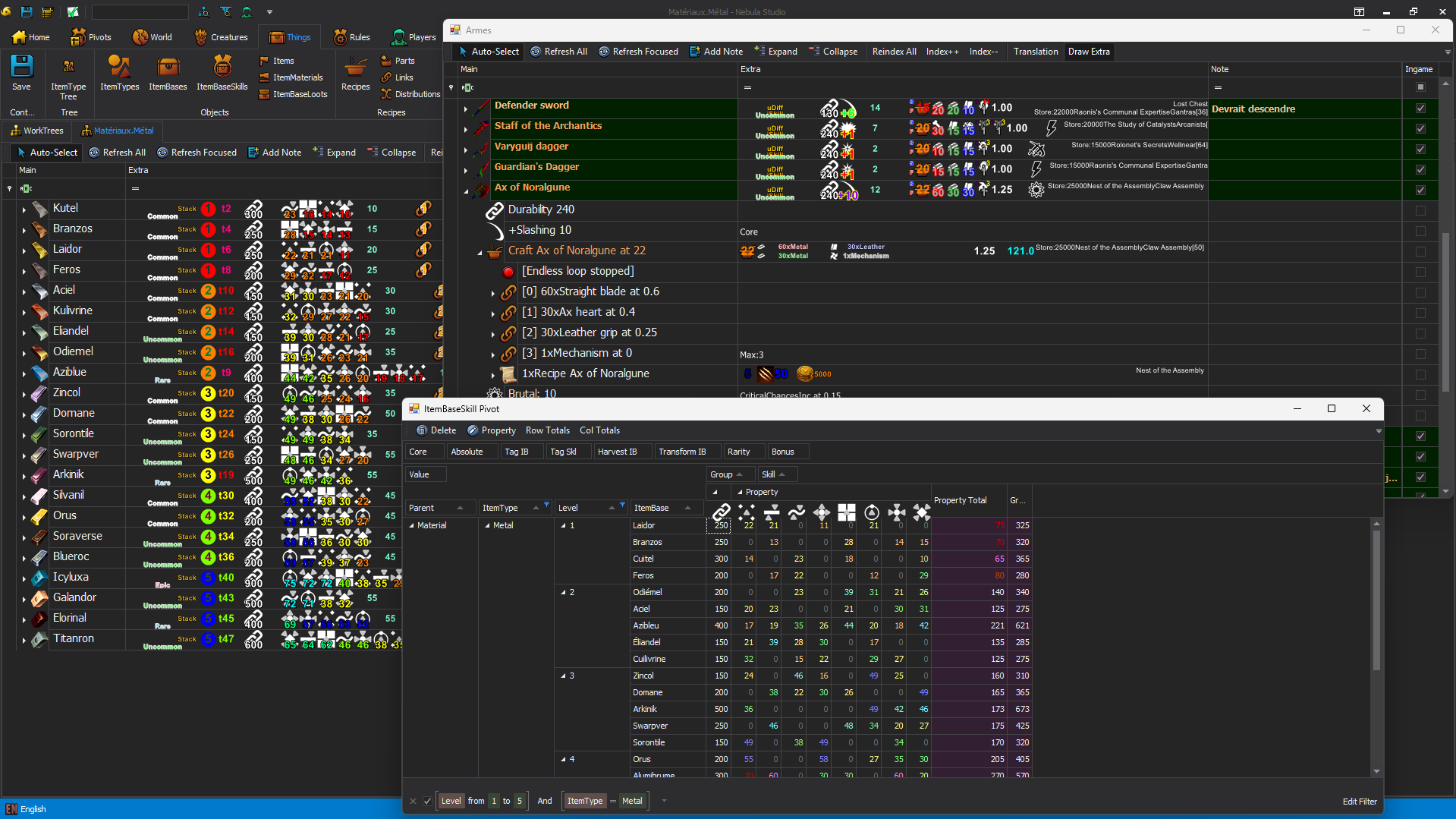Expand the Defender sword row

465,109
